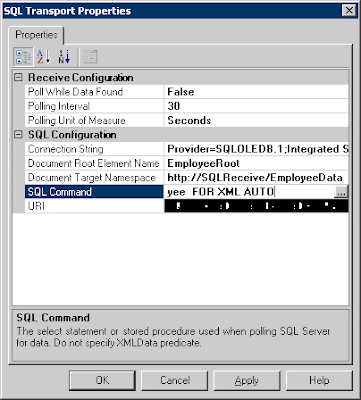Edit the polling interval value 30

coord(256,106)
